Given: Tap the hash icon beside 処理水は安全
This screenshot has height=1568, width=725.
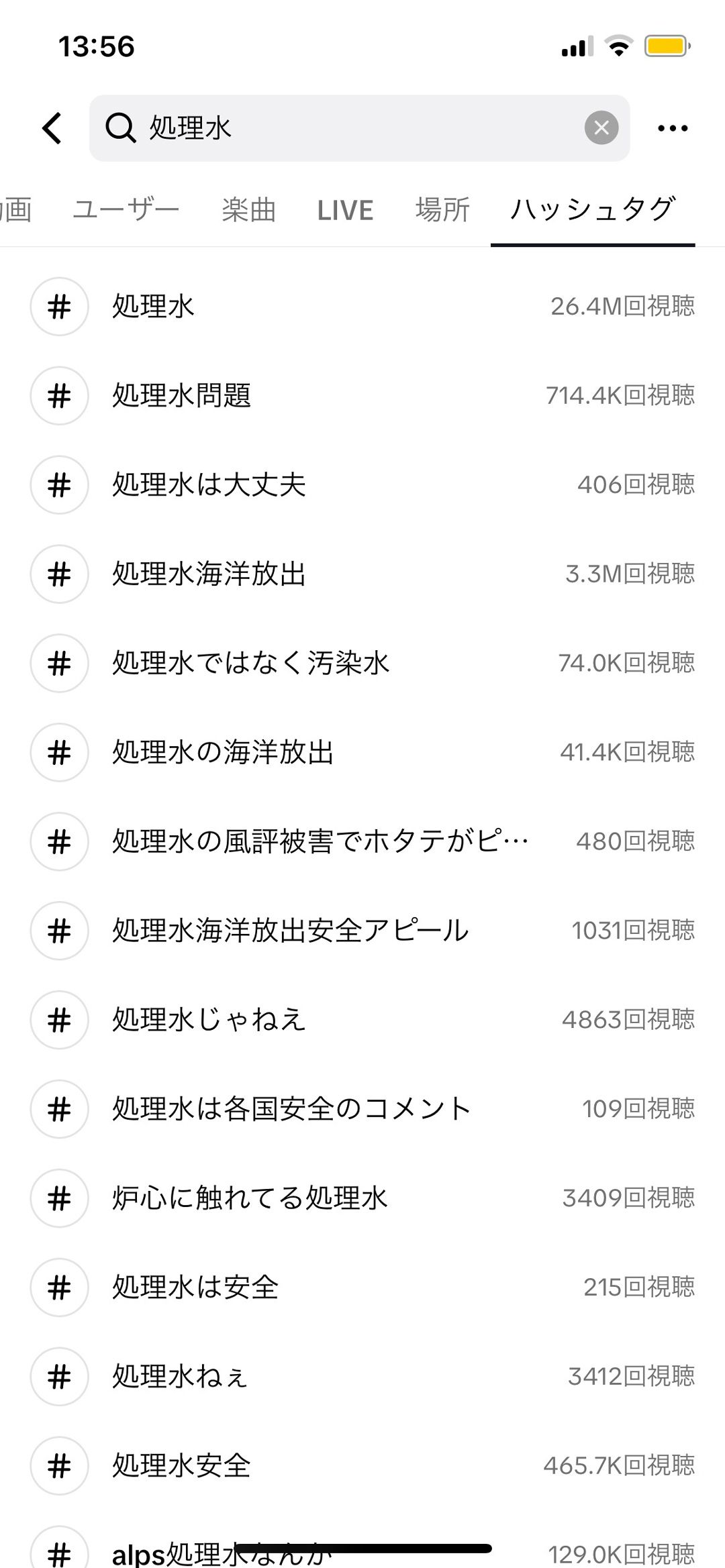Looking at the screenshot, I should click(60, 1287).
